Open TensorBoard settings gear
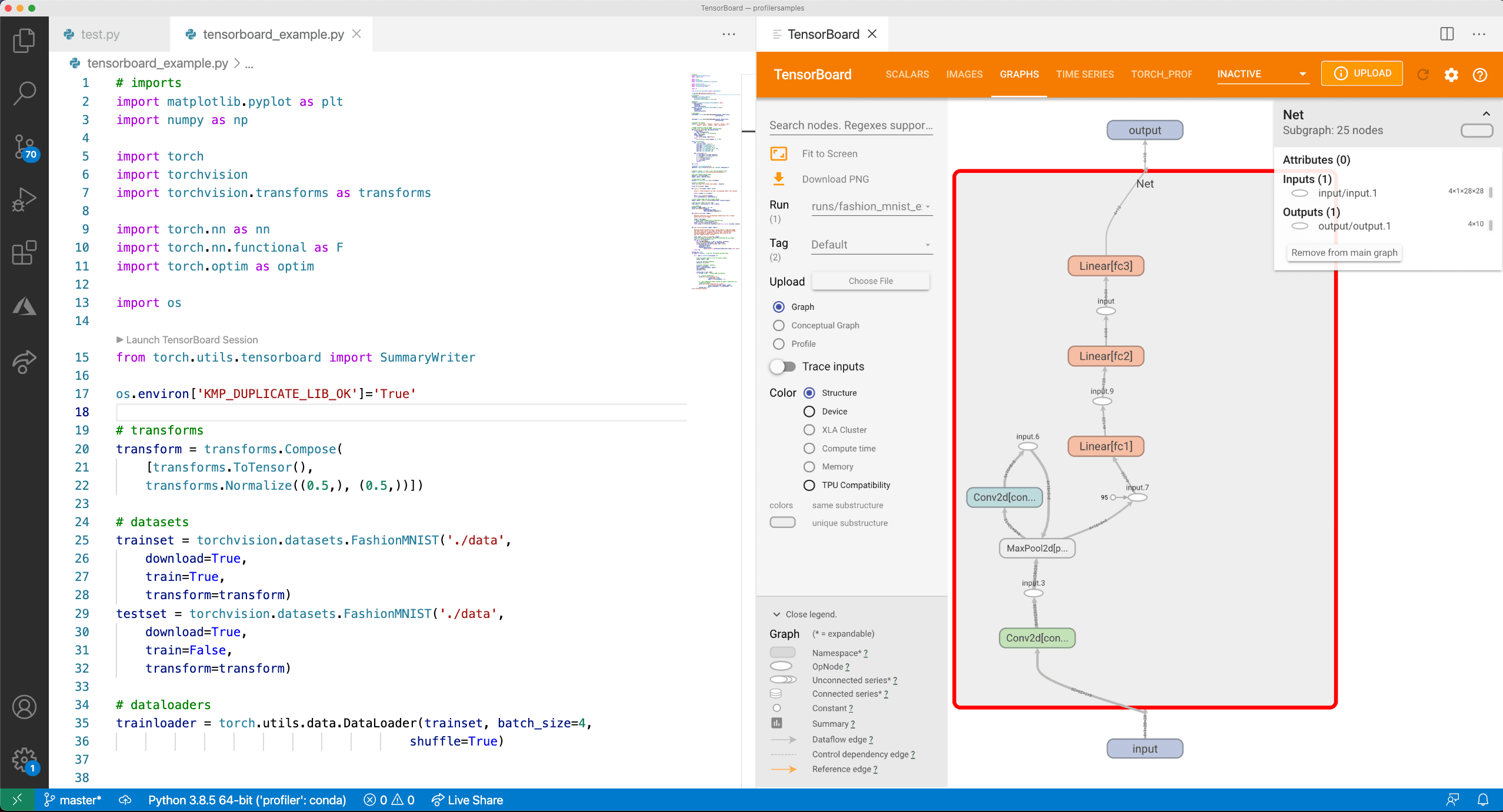 pyautogui.click(x=1451, y=74)
